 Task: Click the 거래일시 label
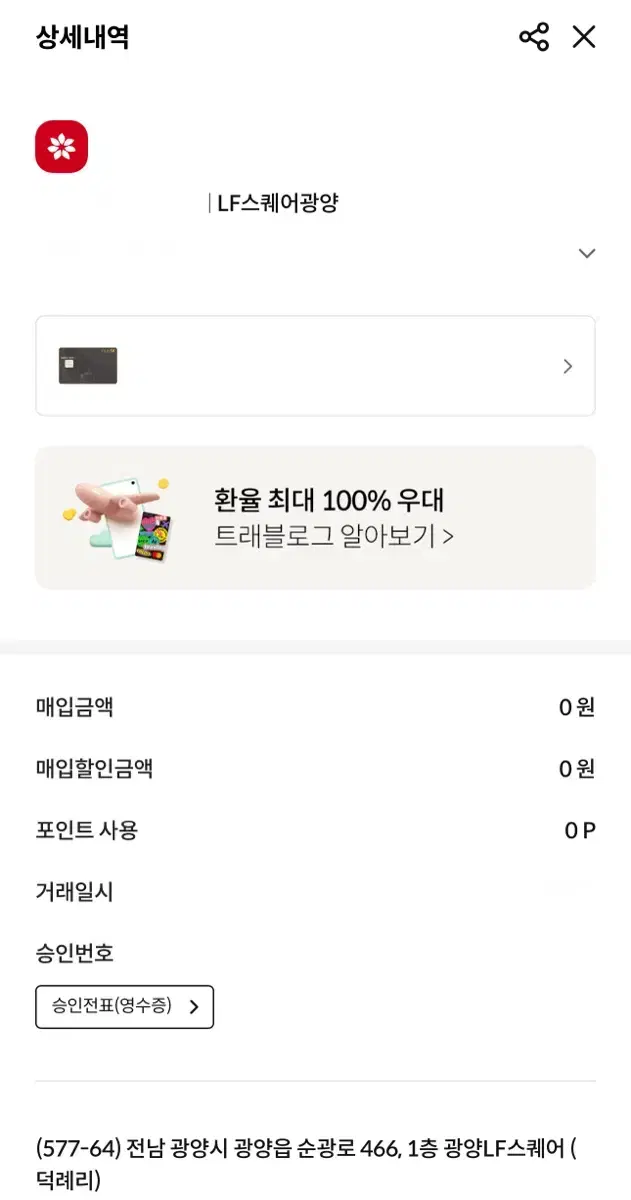pos(74,892)
